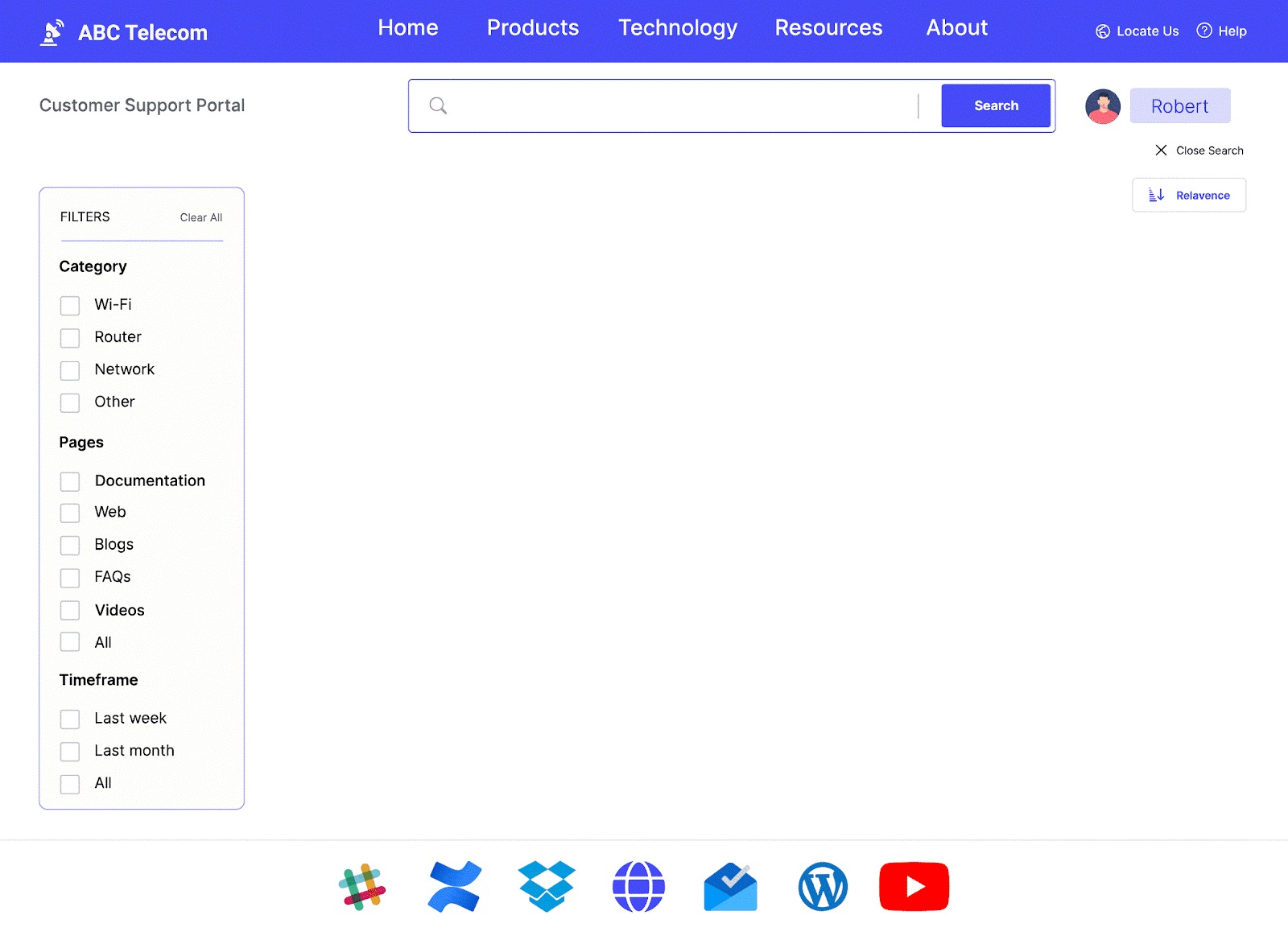Check the Router category filter
Viewport: 1288px width, 940px height.
point(69,337)
